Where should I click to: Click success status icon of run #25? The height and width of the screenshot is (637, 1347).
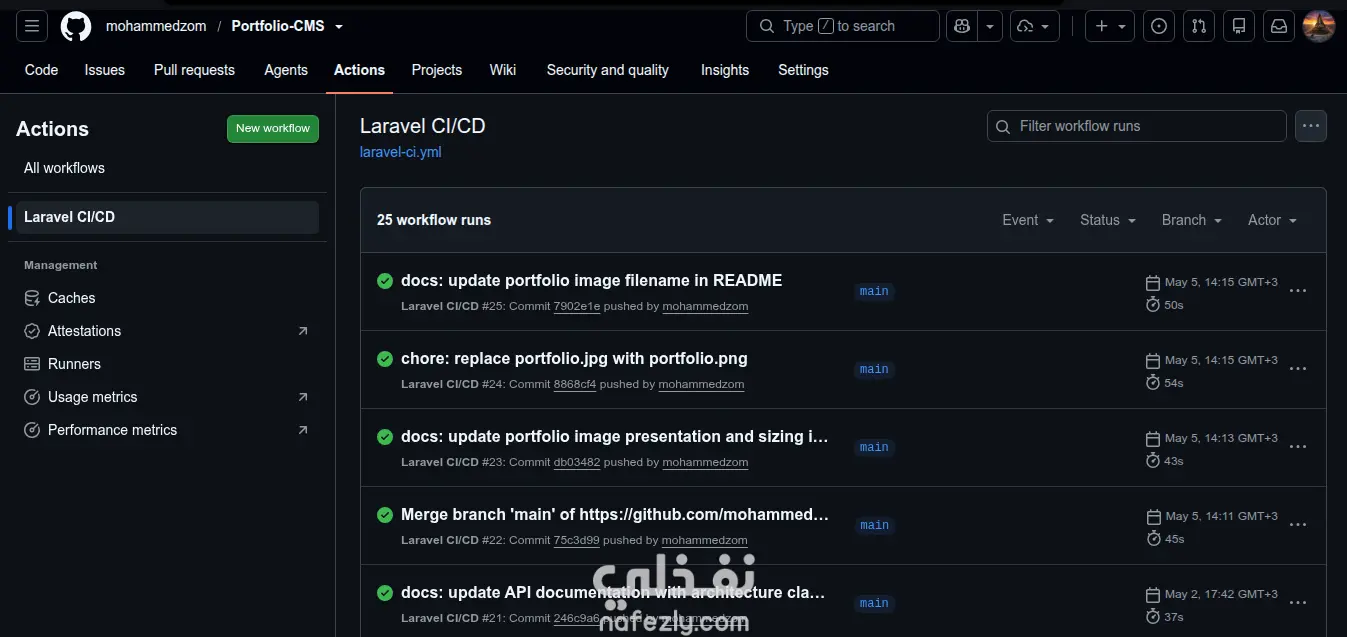click(385, 281)
